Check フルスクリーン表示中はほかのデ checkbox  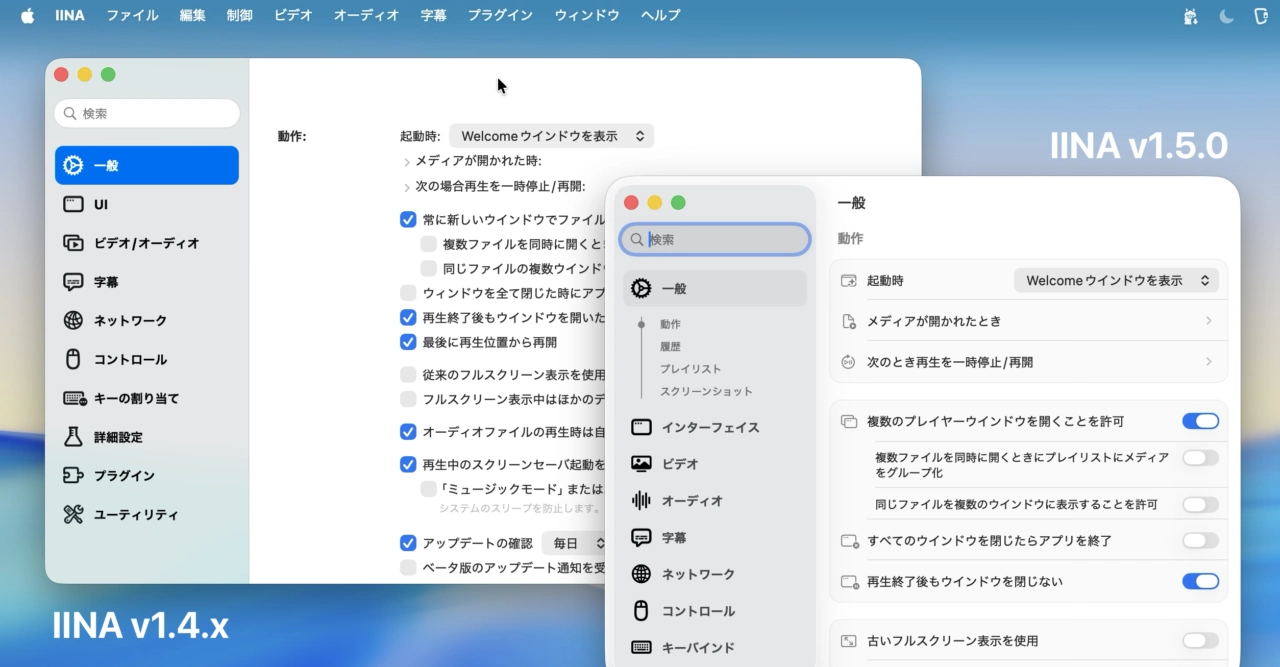(x=408, y=399)
